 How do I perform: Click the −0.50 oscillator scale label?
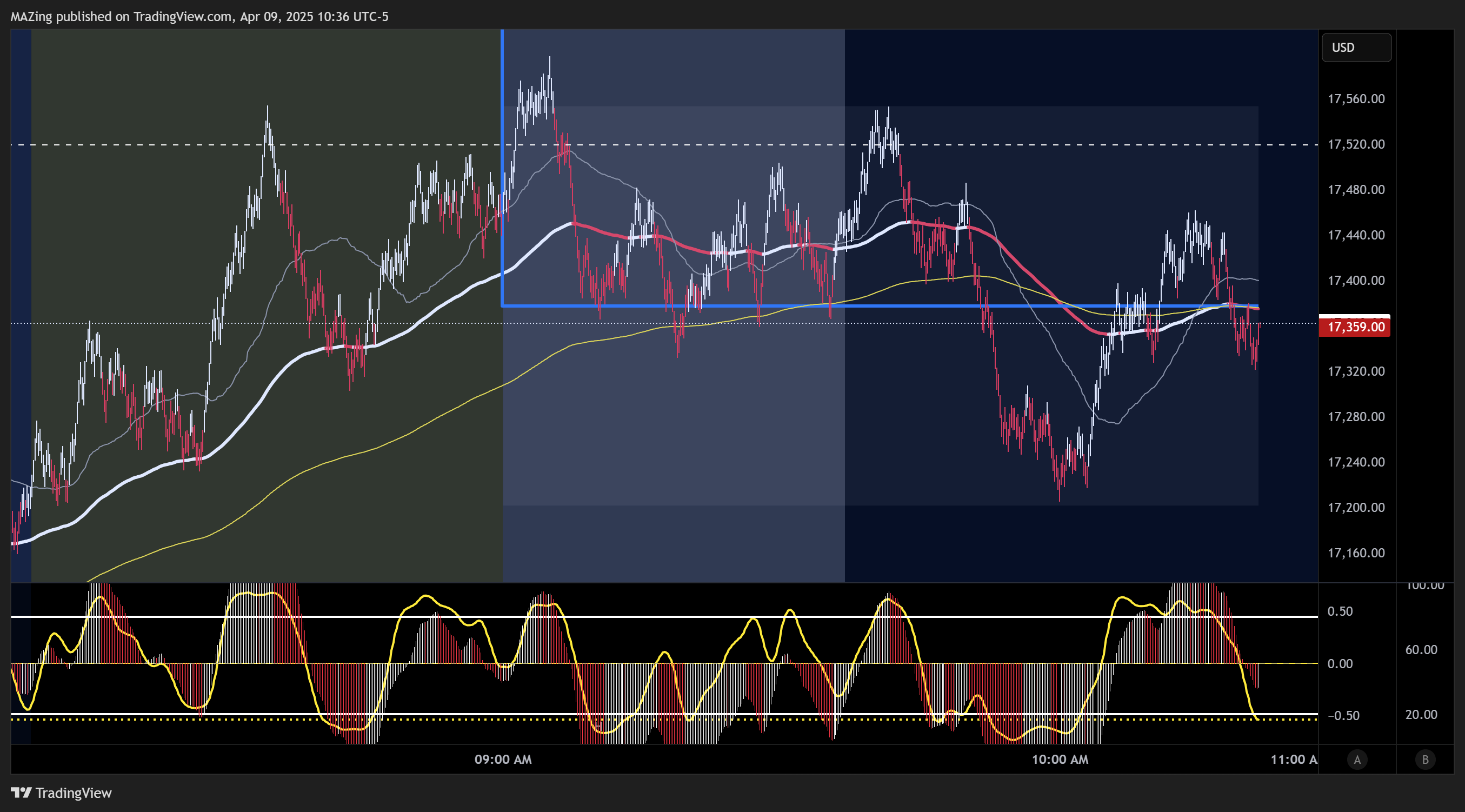(1343, 716)
